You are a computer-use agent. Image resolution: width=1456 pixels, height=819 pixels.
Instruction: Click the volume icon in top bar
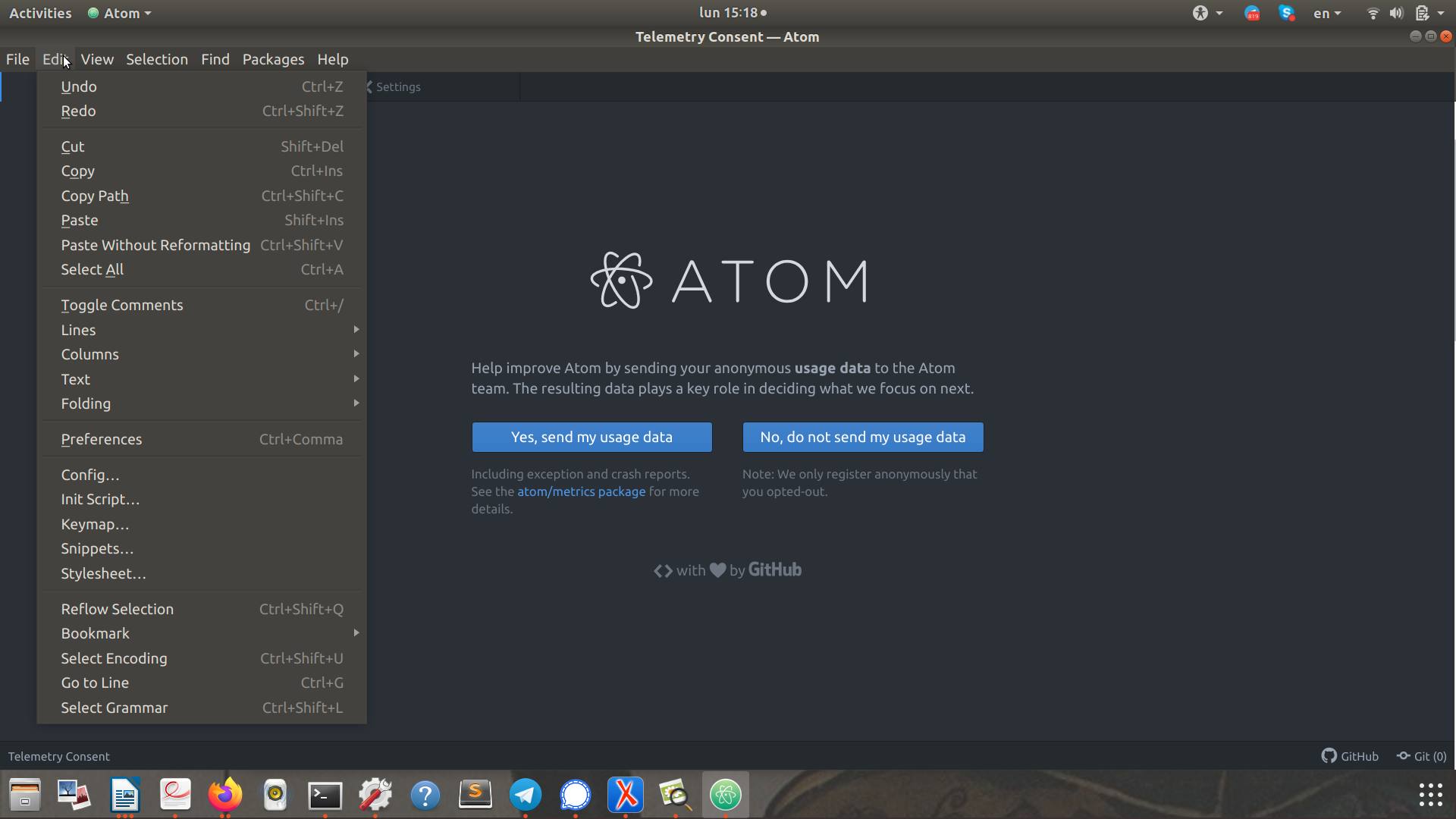click(x=1396, y=13)
